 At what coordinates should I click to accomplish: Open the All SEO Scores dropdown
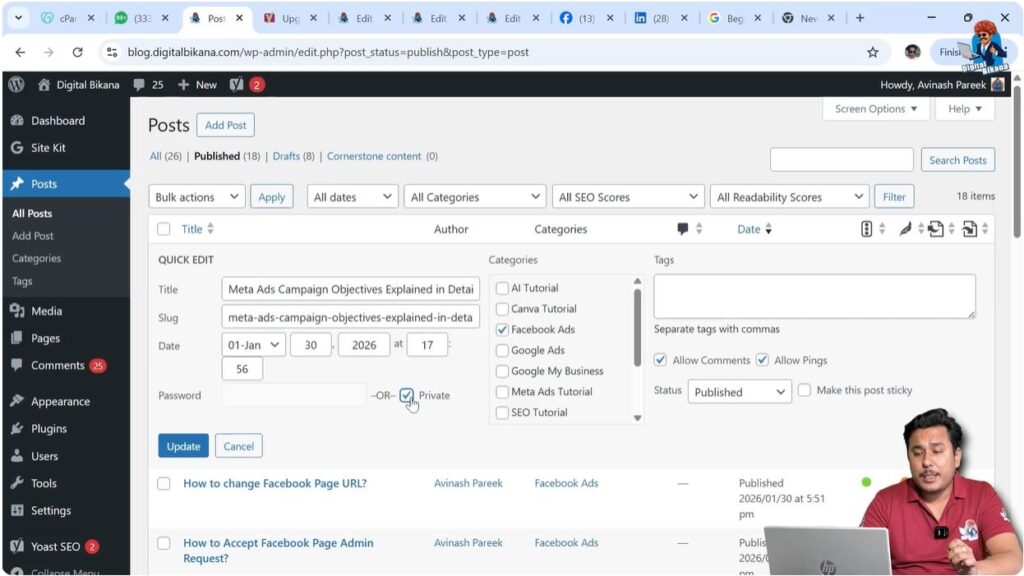(629, 197)
